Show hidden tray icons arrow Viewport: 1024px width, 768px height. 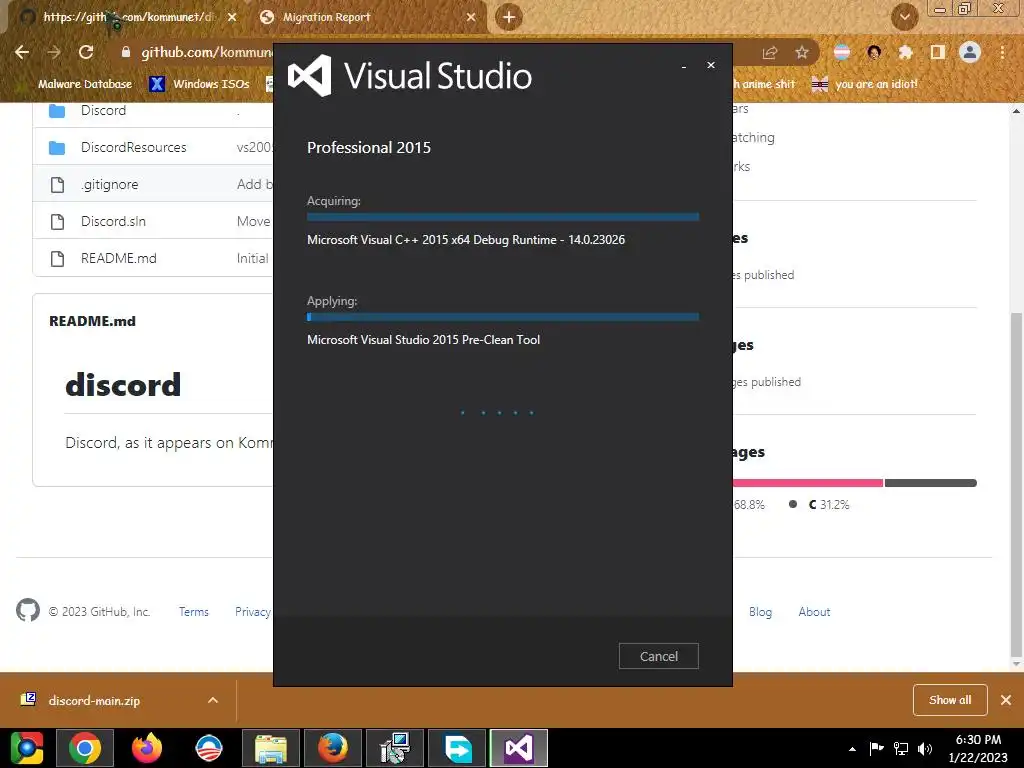852,749
